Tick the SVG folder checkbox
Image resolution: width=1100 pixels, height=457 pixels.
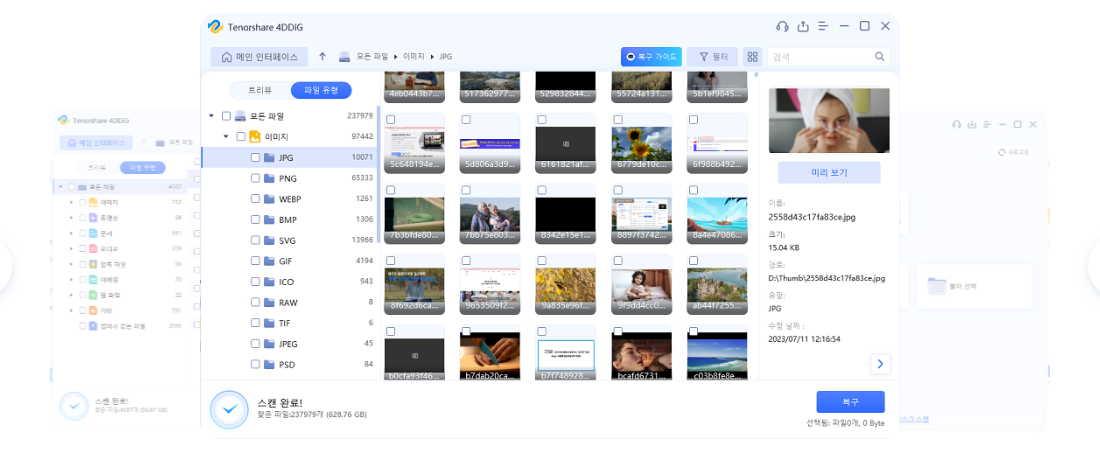pos(255,240)
